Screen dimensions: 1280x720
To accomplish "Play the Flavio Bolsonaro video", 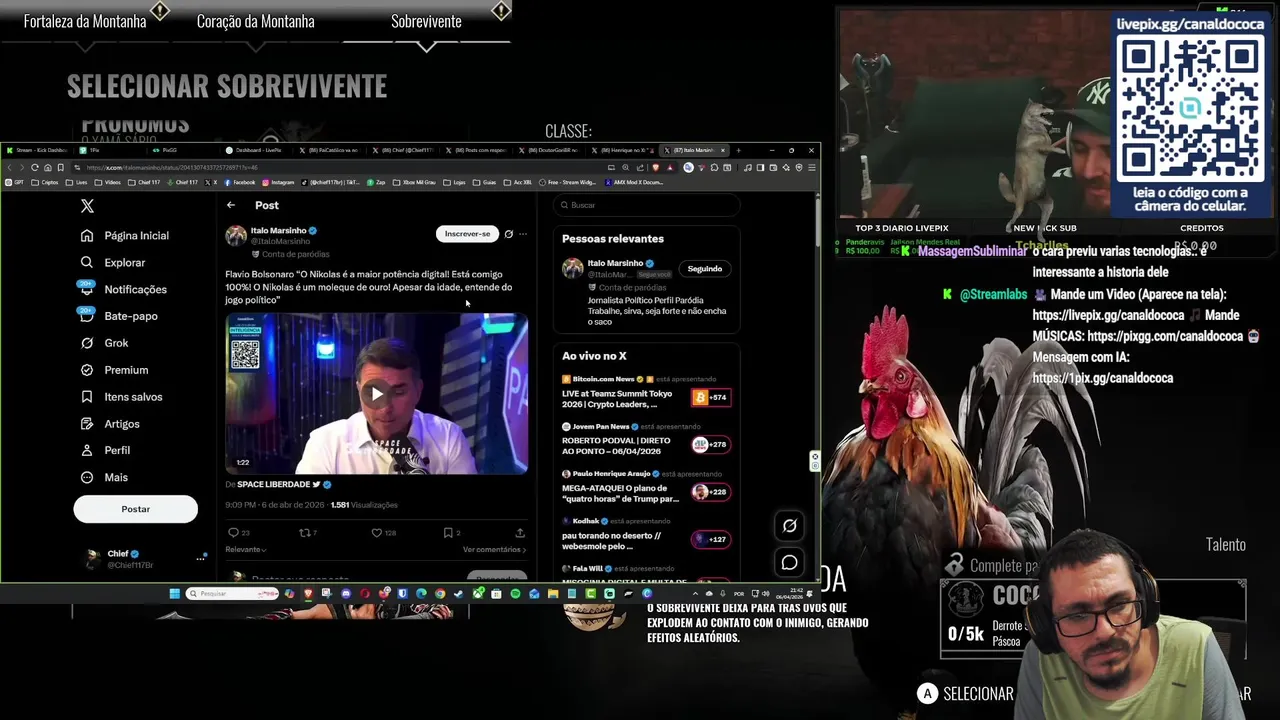I will [376, 394].
